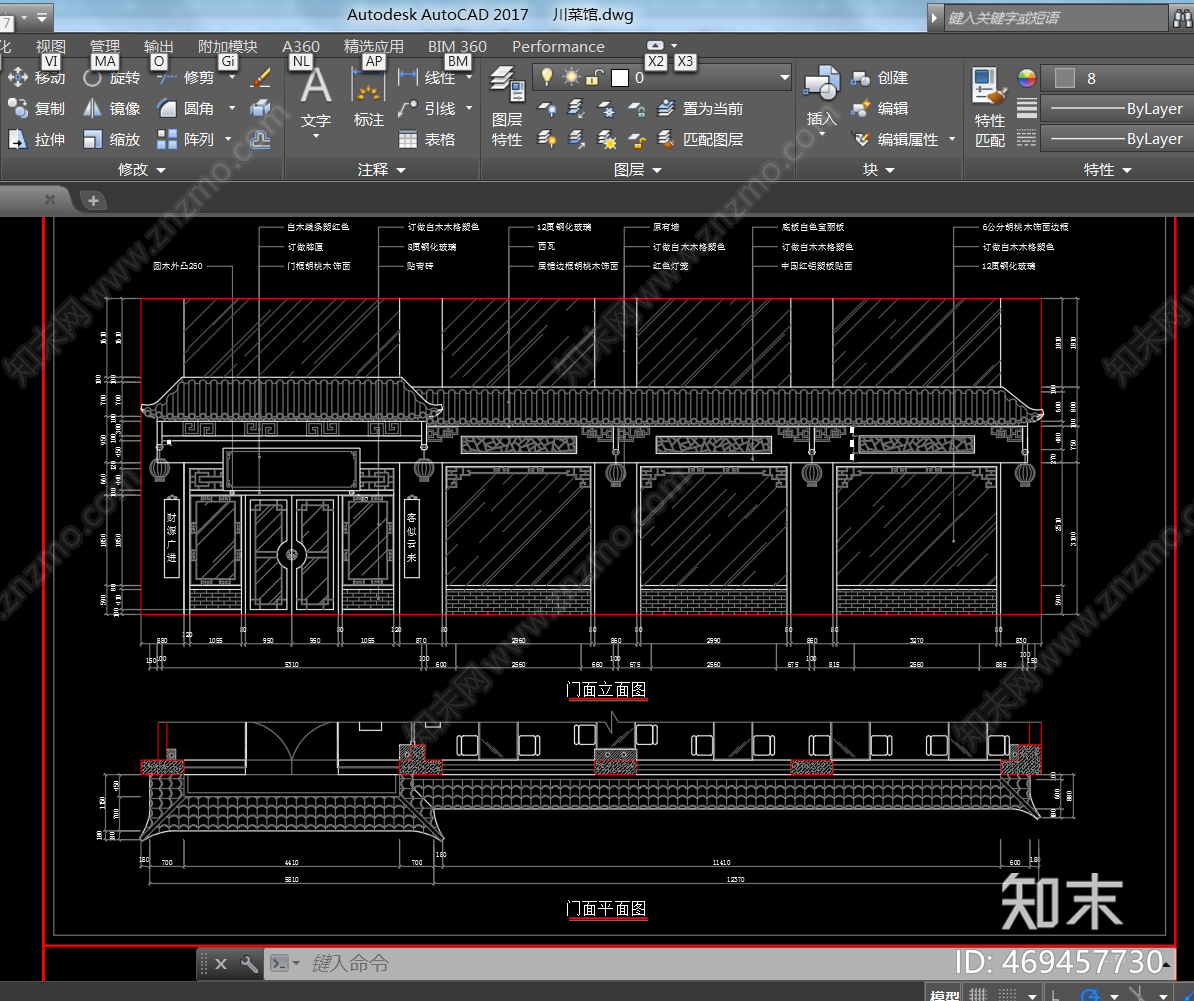This screenshot has height=1001, width=1194.
Task: Close the command line with X
Action: [x=221, y=964]
